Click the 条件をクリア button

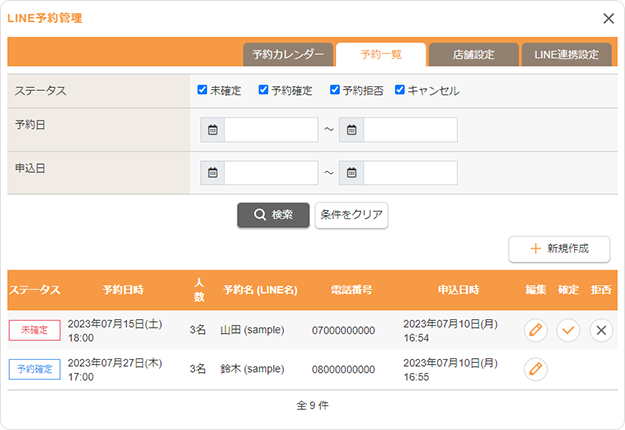pos(351,215)
